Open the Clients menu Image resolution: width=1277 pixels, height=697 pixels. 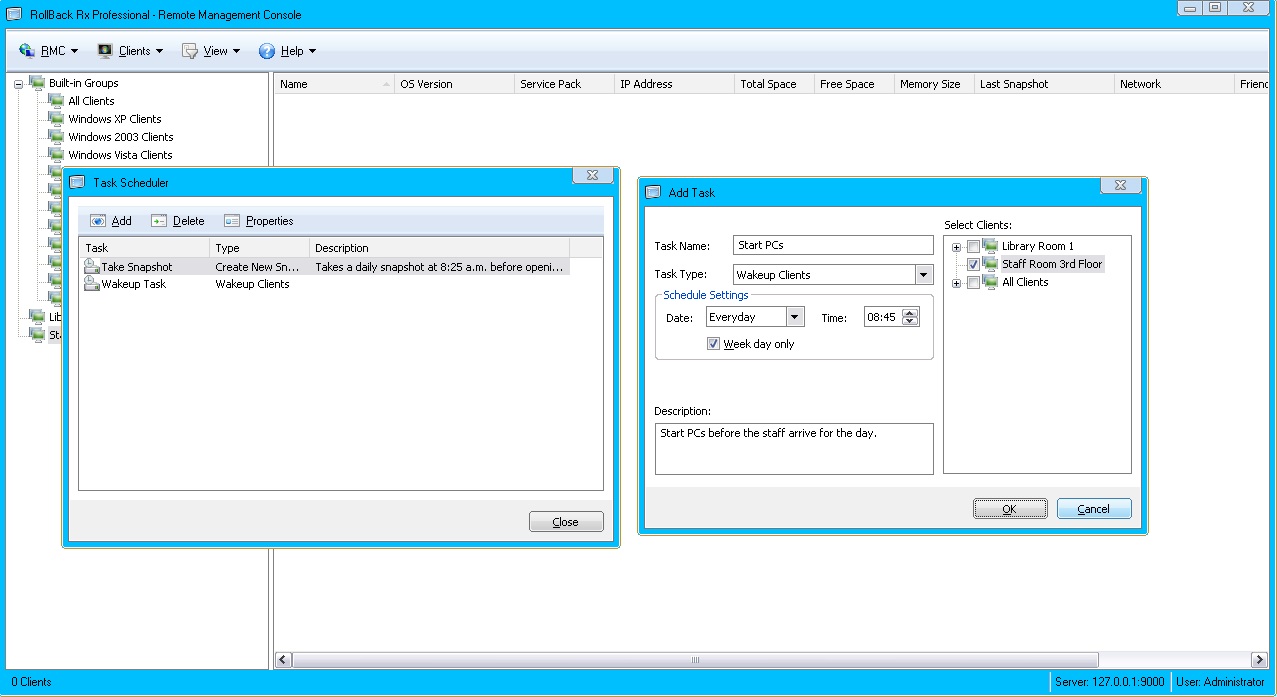click(131, 51)
